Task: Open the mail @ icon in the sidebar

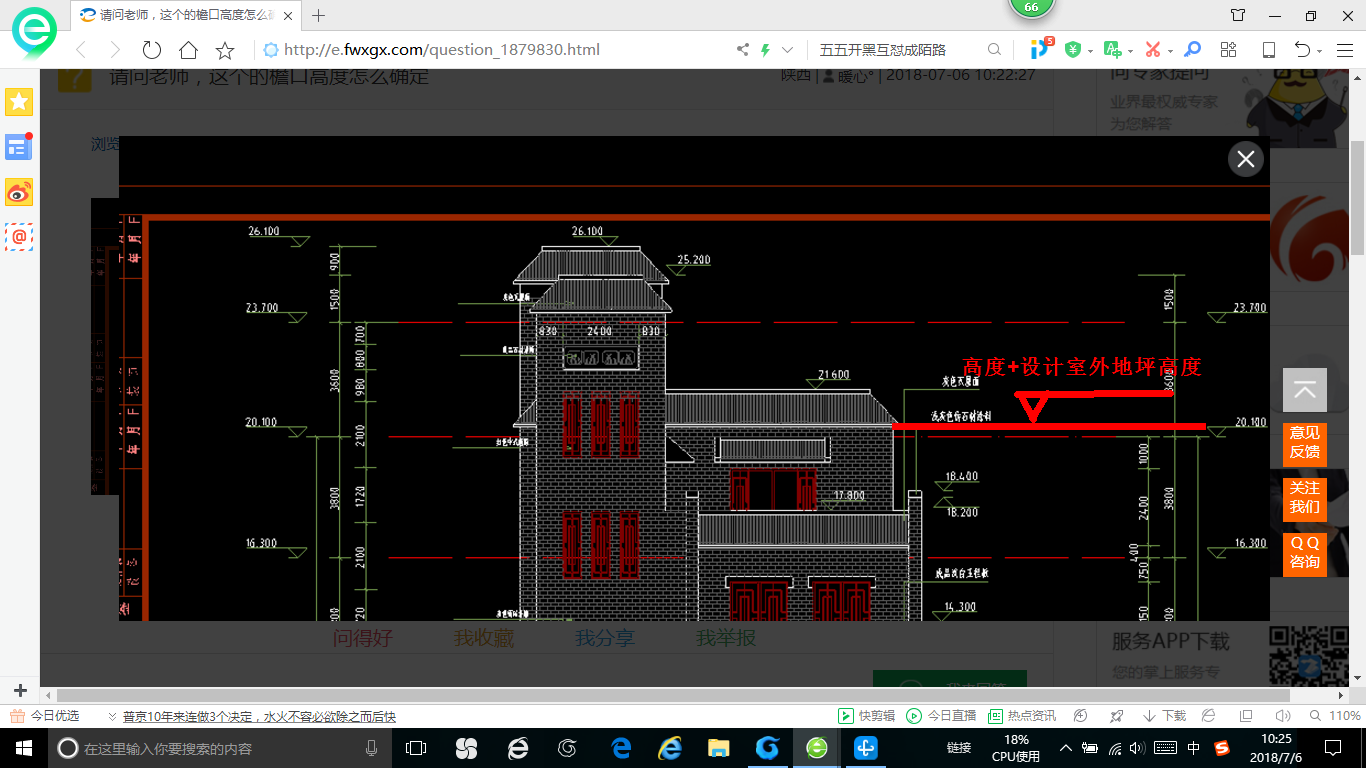Action: point(19,236)
